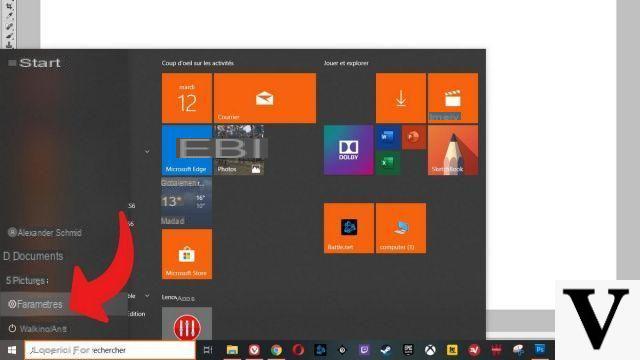This screenshot has width=640, height=360.
Task: Launch Opera browser from the taskbar
Action: pyautogui.click(x=298, y=350)
